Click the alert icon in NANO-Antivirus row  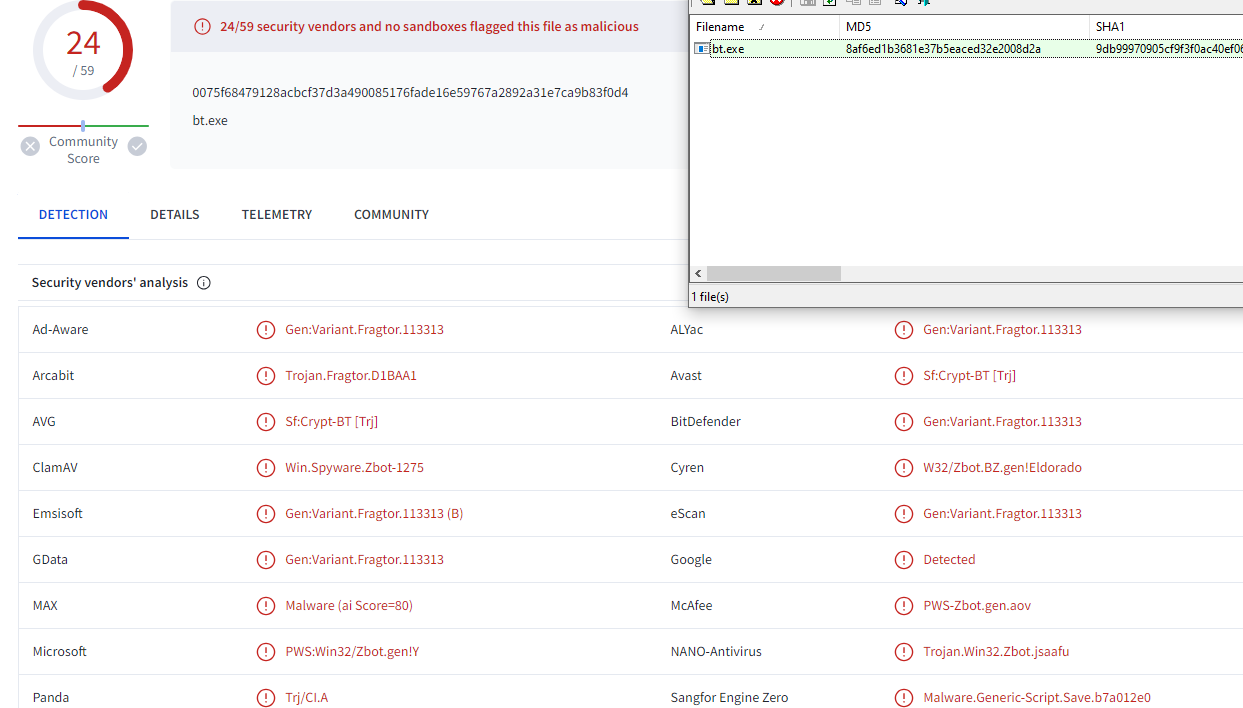point(904,652)
